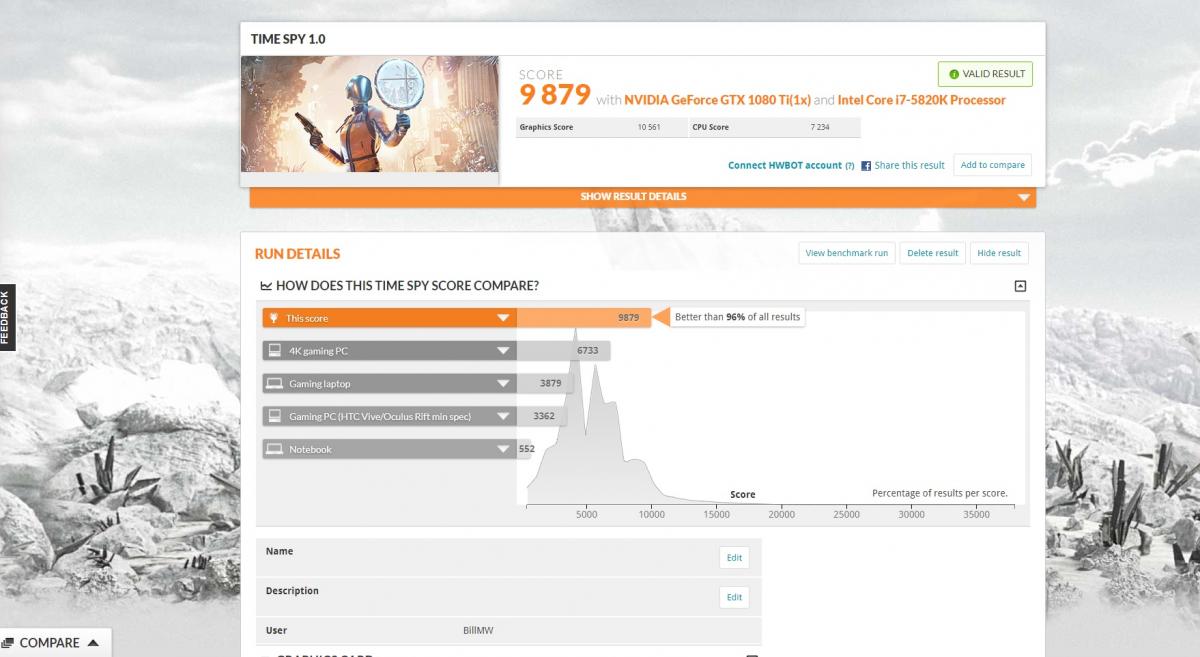Click Delete result button
The height and width of the screenshot is (657, 1200).
coord(932,253)
